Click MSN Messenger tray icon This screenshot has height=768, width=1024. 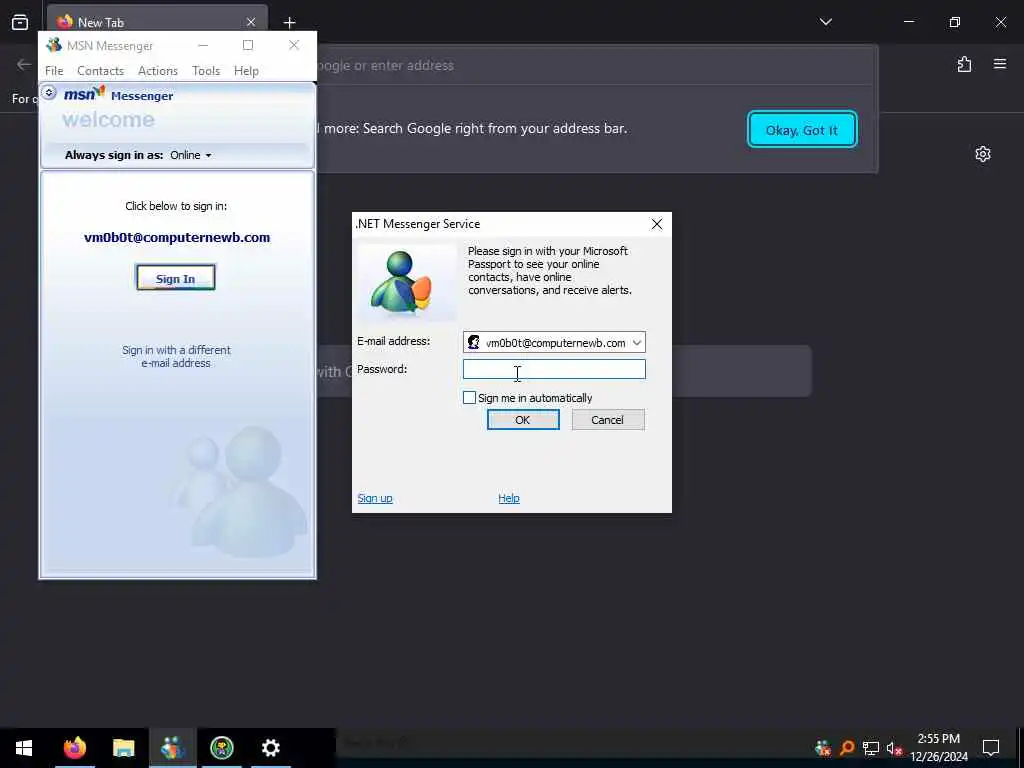[823, 747]
